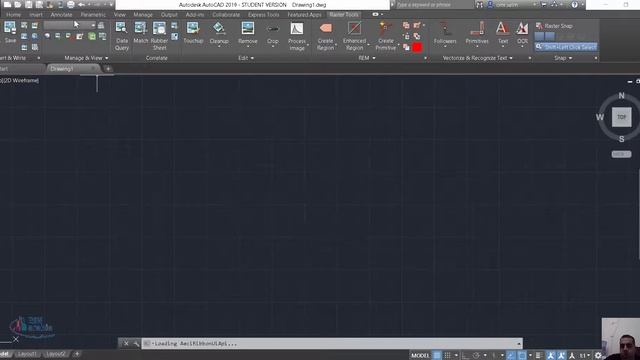Click Create Primitive tool

386,36
